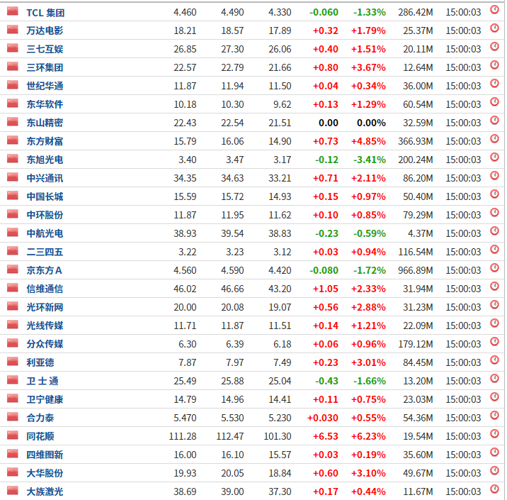Click the clock icon in 大族激光 row

point(495,489)
